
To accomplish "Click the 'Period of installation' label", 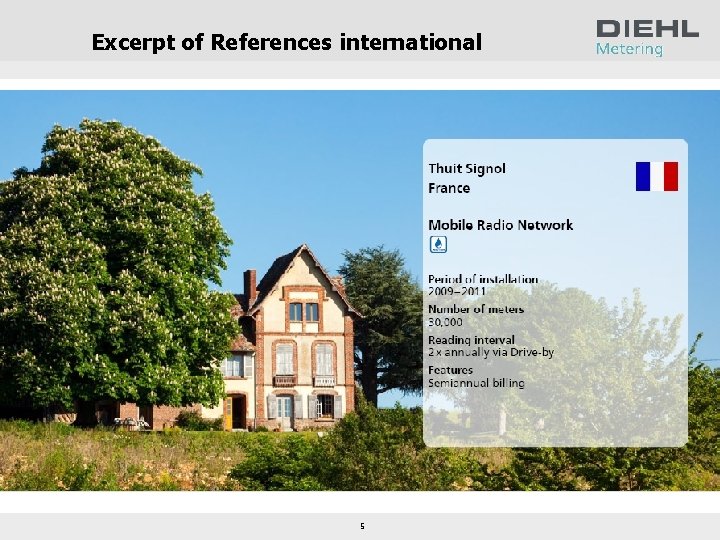I will coord(483,279).
